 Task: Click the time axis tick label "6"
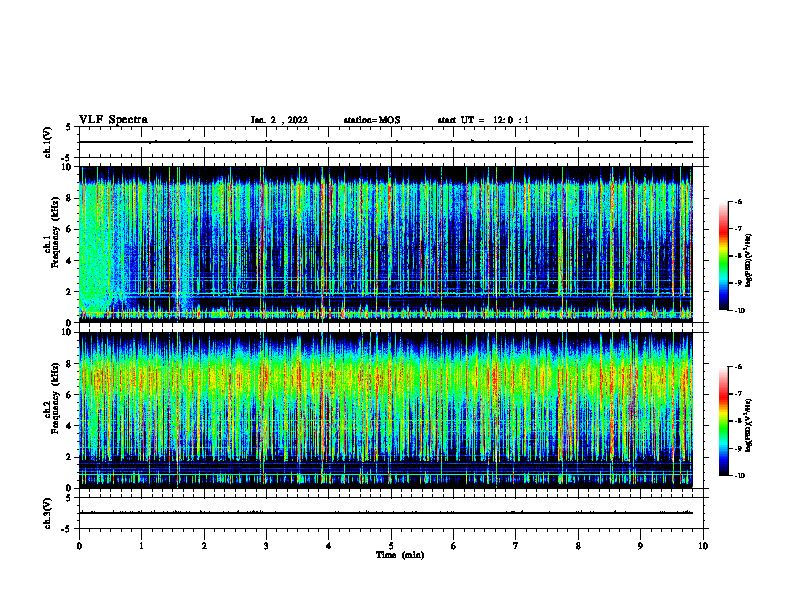[454, 546]
